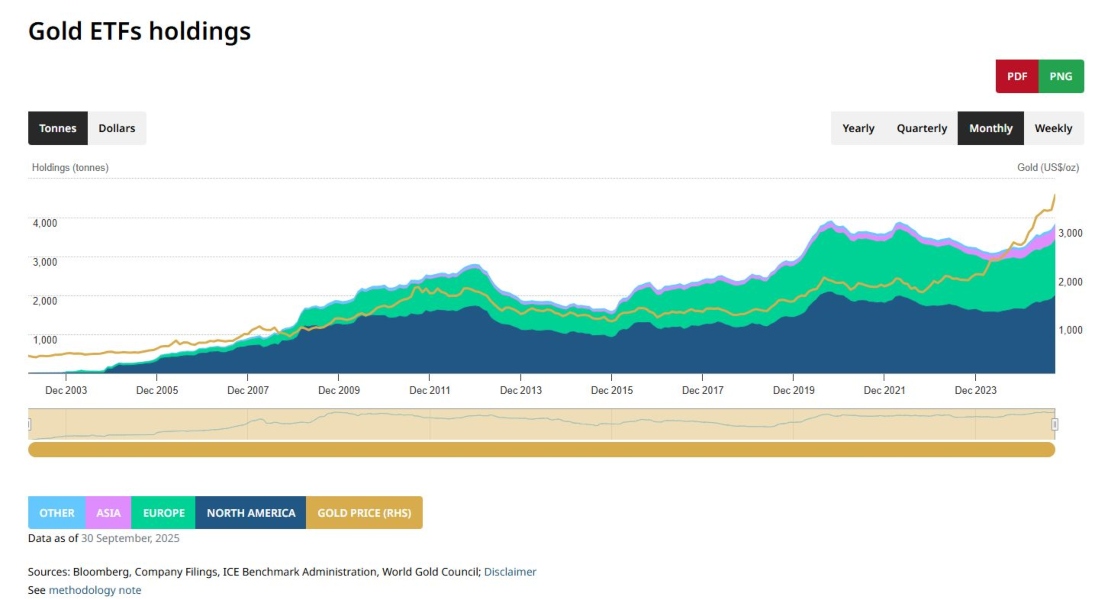Open the methodology note link

[95, 590]
